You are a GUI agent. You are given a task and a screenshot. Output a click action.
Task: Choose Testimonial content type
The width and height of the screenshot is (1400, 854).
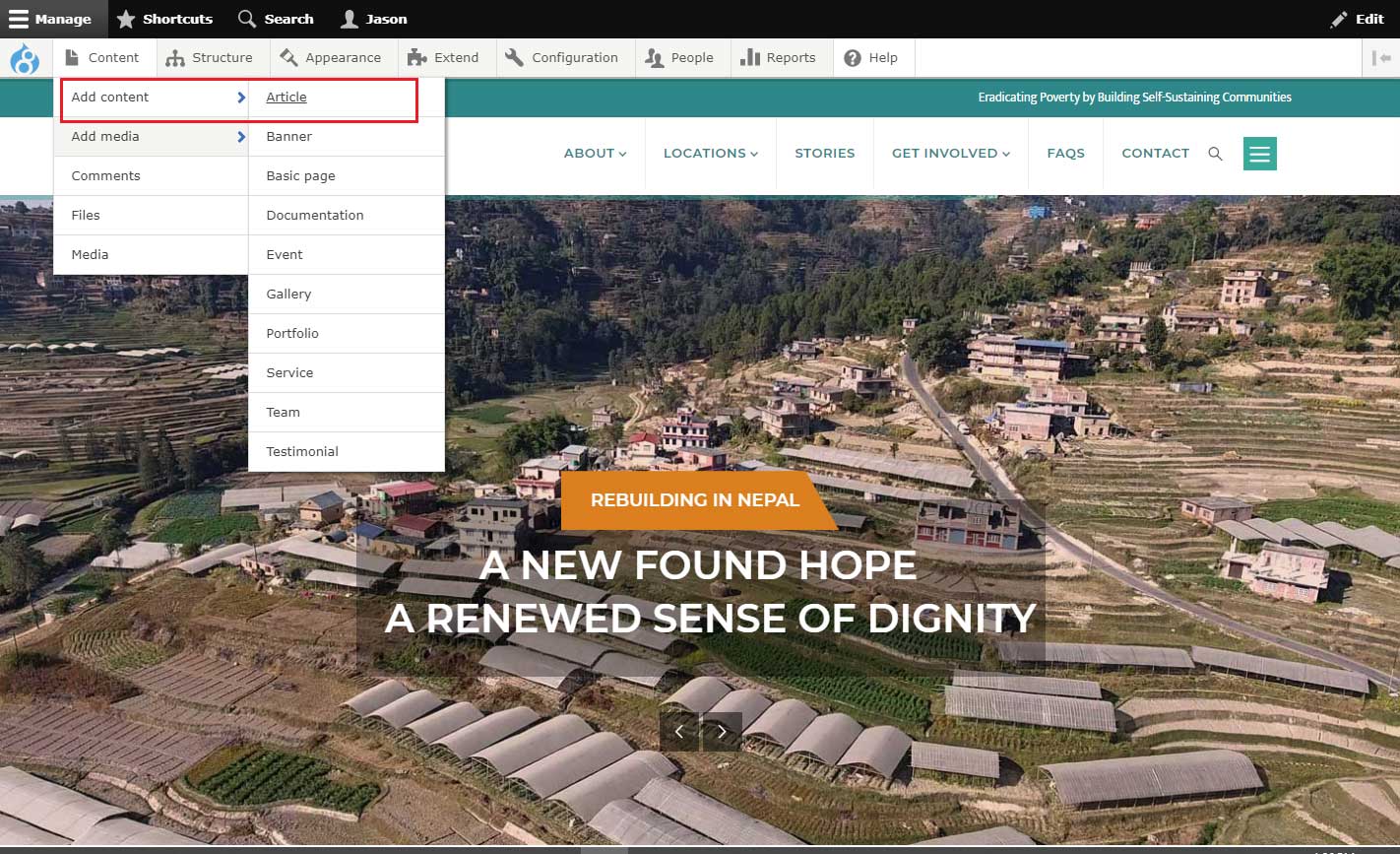coord(347,452)
